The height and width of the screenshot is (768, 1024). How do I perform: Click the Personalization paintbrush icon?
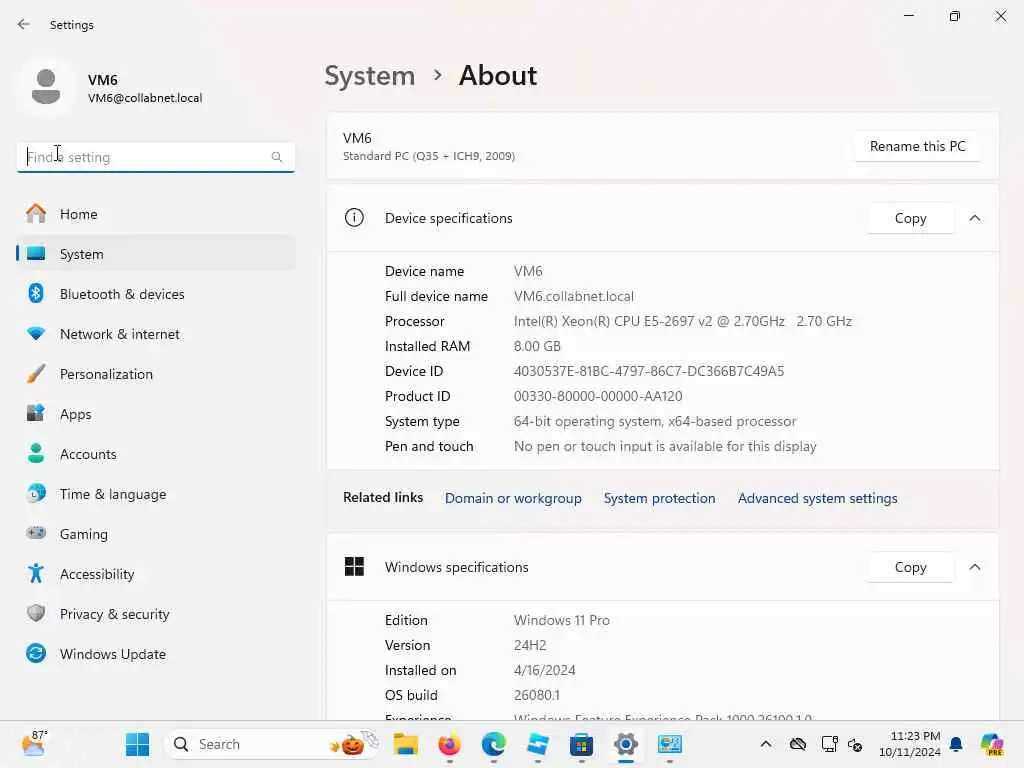(x=36, y=374)
